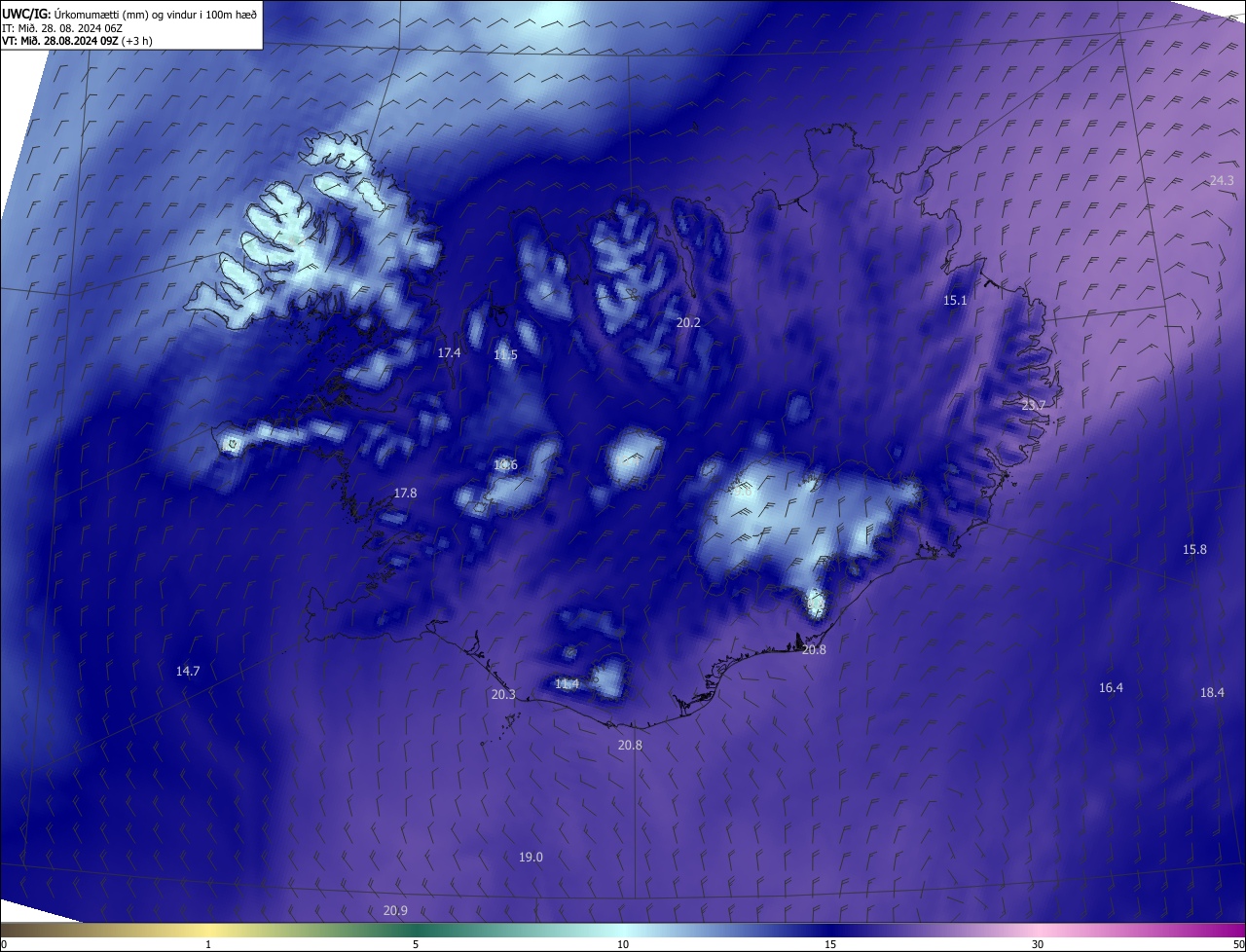The image size is (1246, 952).
Task: Pick the yellow section of the color scale
Action: (209, 930)
